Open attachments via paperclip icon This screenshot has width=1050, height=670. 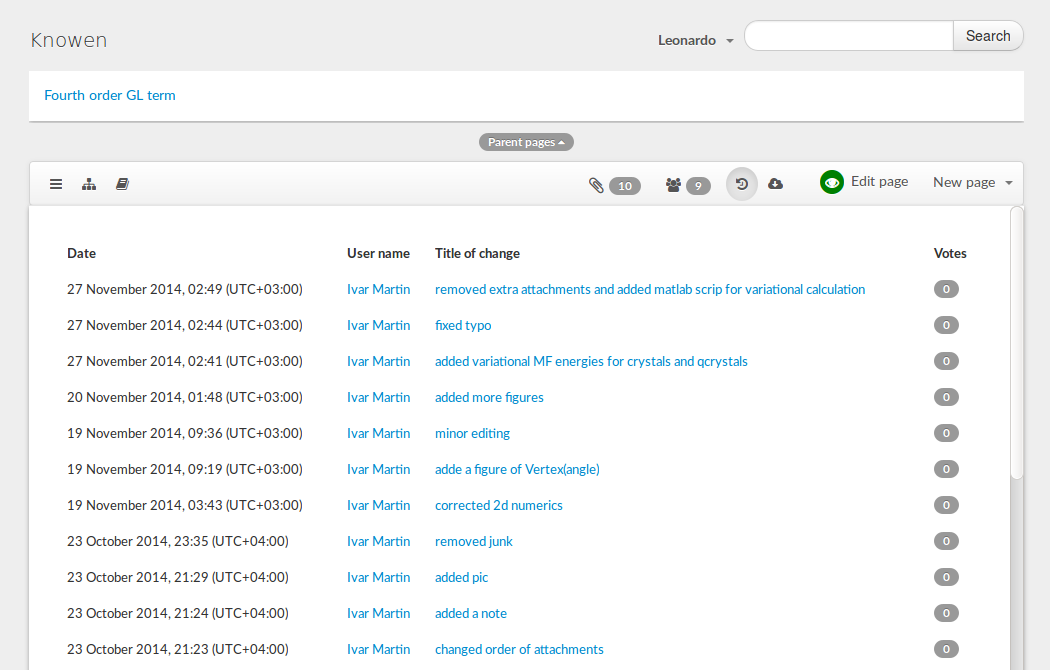(597, 185)
